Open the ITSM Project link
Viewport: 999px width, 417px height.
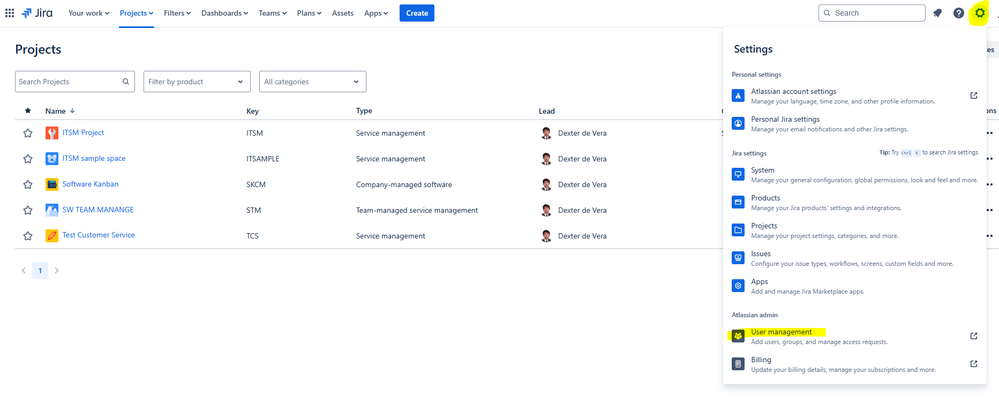[83, 132]
